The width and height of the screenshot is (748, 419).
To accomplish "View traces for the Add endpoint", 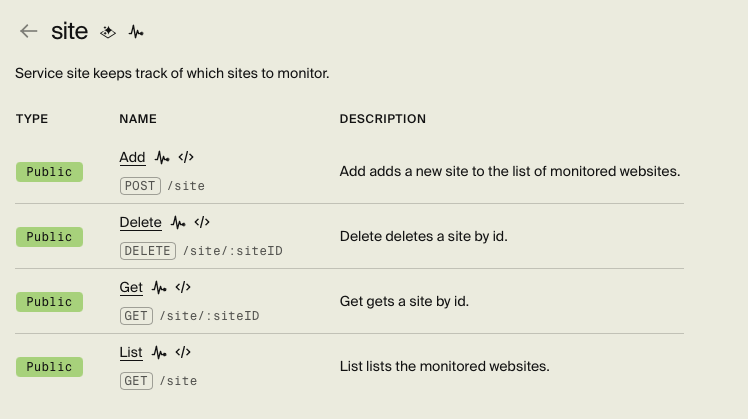I will coord(162,158).
